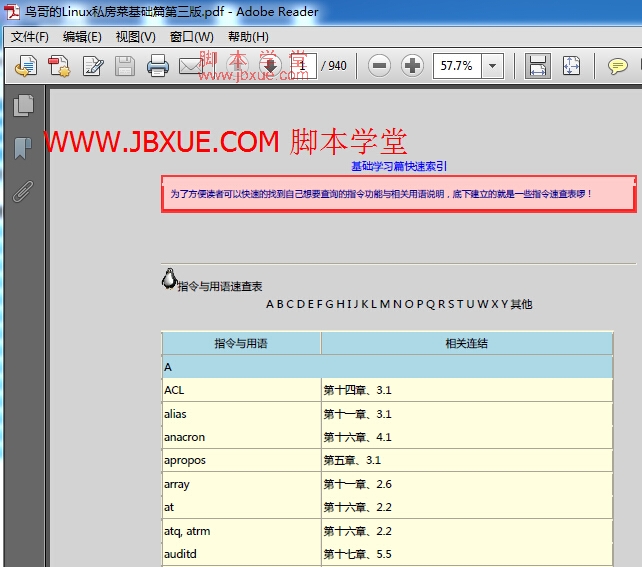This screenshot has height=567, width=642.
Task: Open the page thumbnails side panel
Action: 23,106
